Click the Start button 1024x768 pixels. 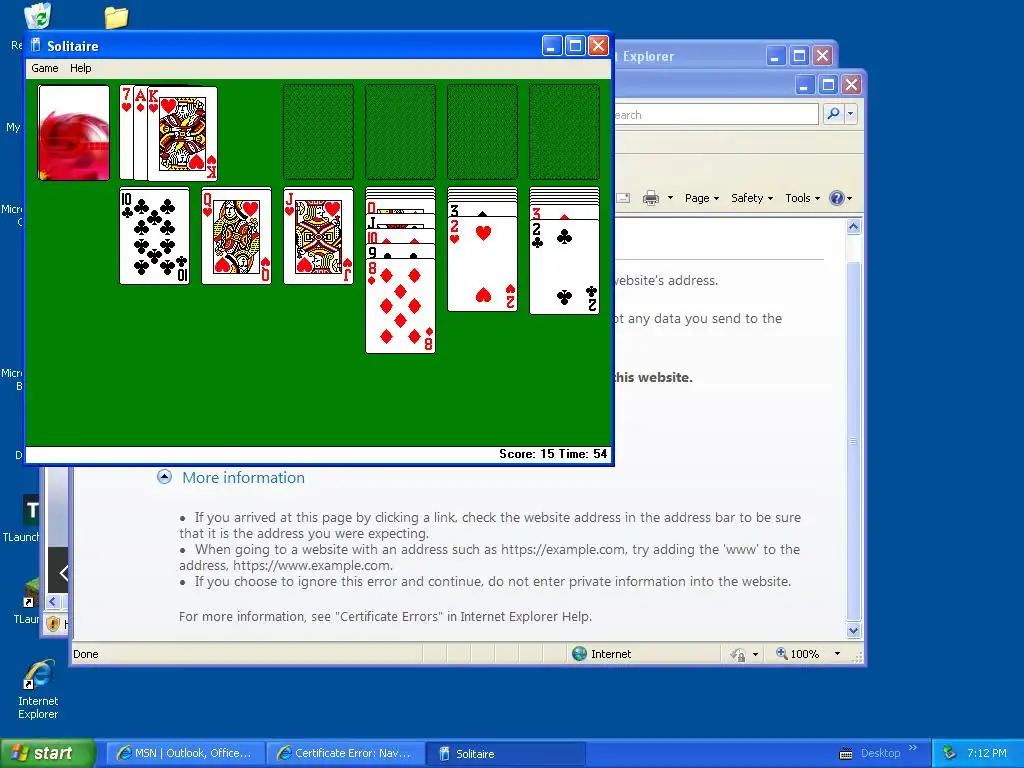(x=47, y=753)
